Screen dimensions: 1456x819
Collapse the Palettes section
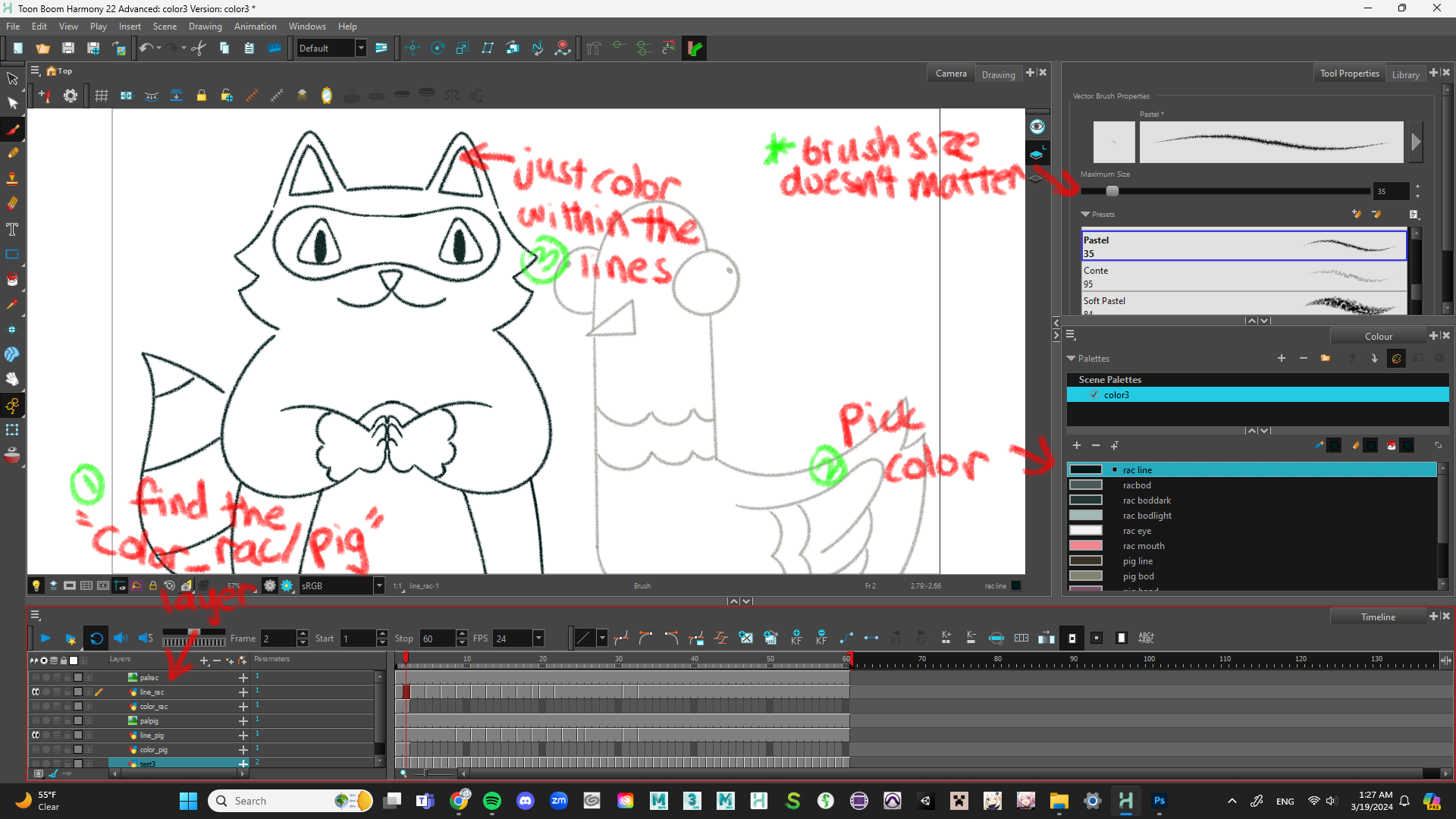(1071, 359)
